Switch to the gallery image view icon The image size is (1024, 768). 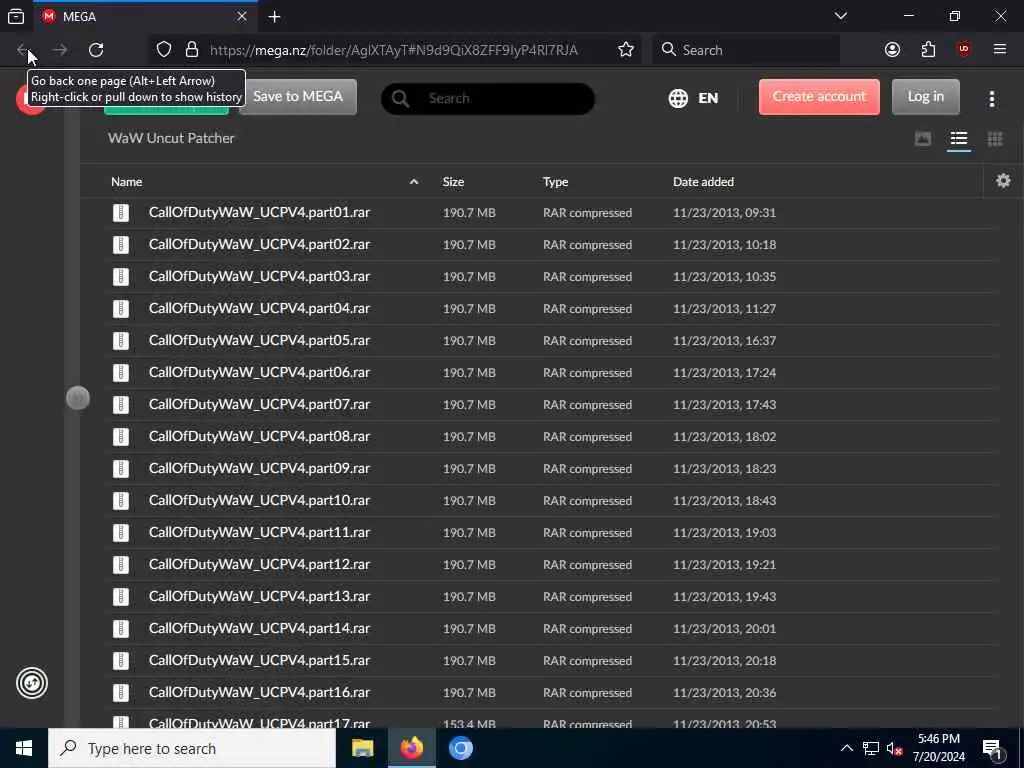point(923,138)
